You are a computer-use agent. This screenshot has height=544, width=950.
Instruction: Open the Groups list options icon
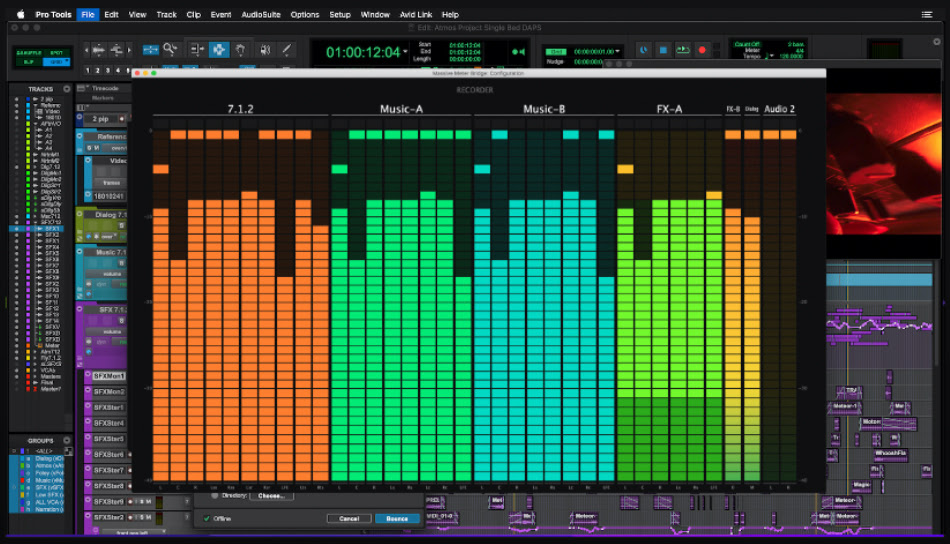67,439
